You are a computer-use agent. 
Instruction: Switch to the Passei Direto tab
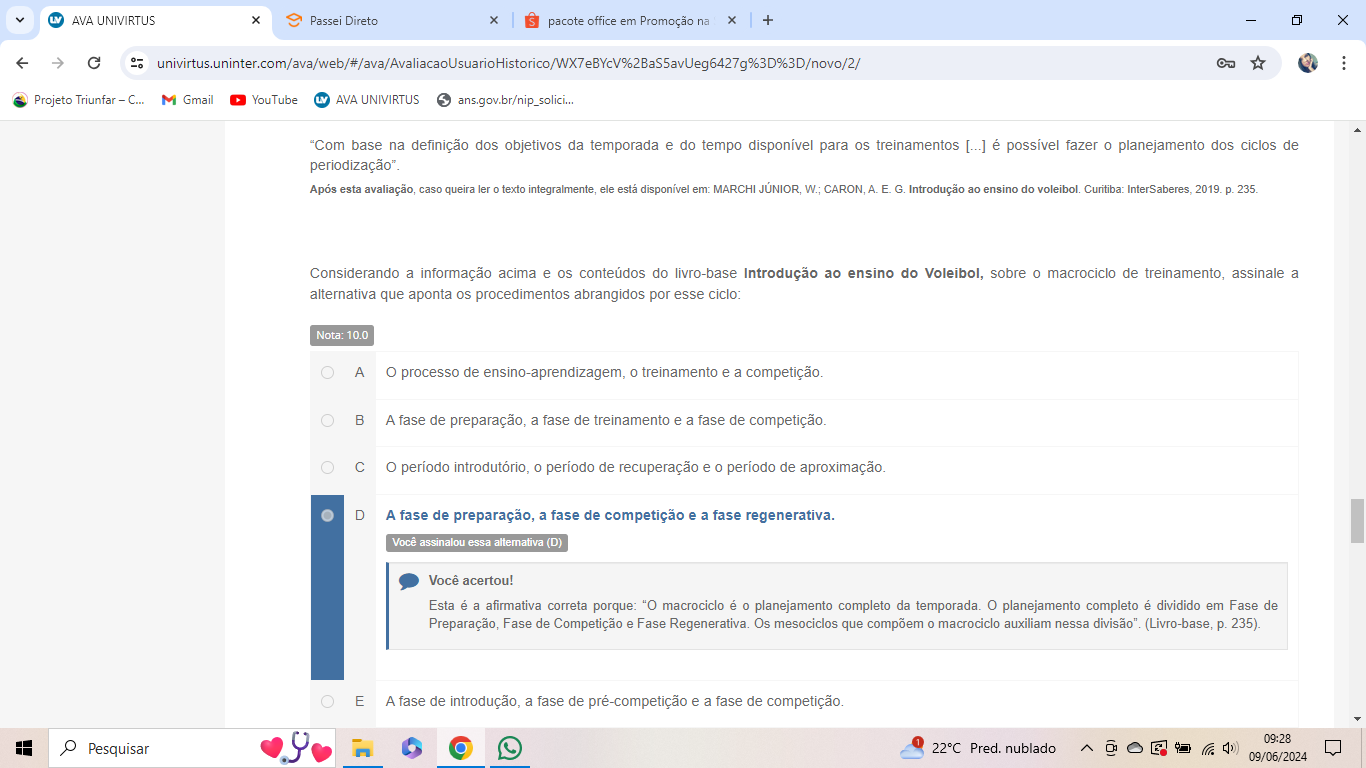point(392,20)
